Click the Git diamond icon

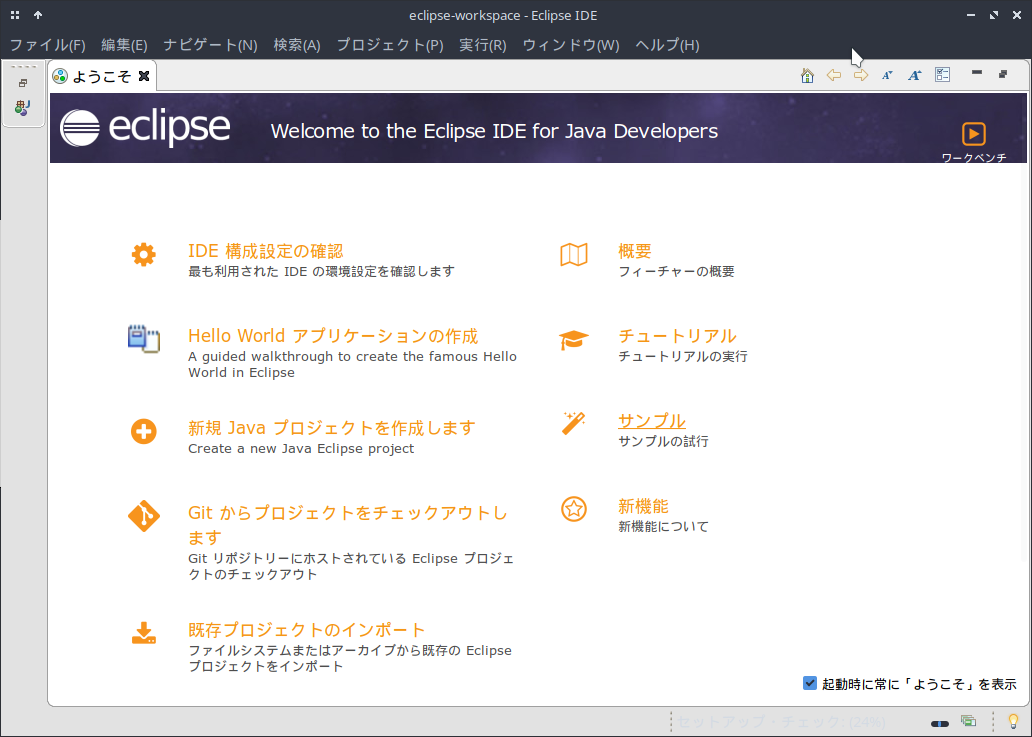(x=143, y=516)
